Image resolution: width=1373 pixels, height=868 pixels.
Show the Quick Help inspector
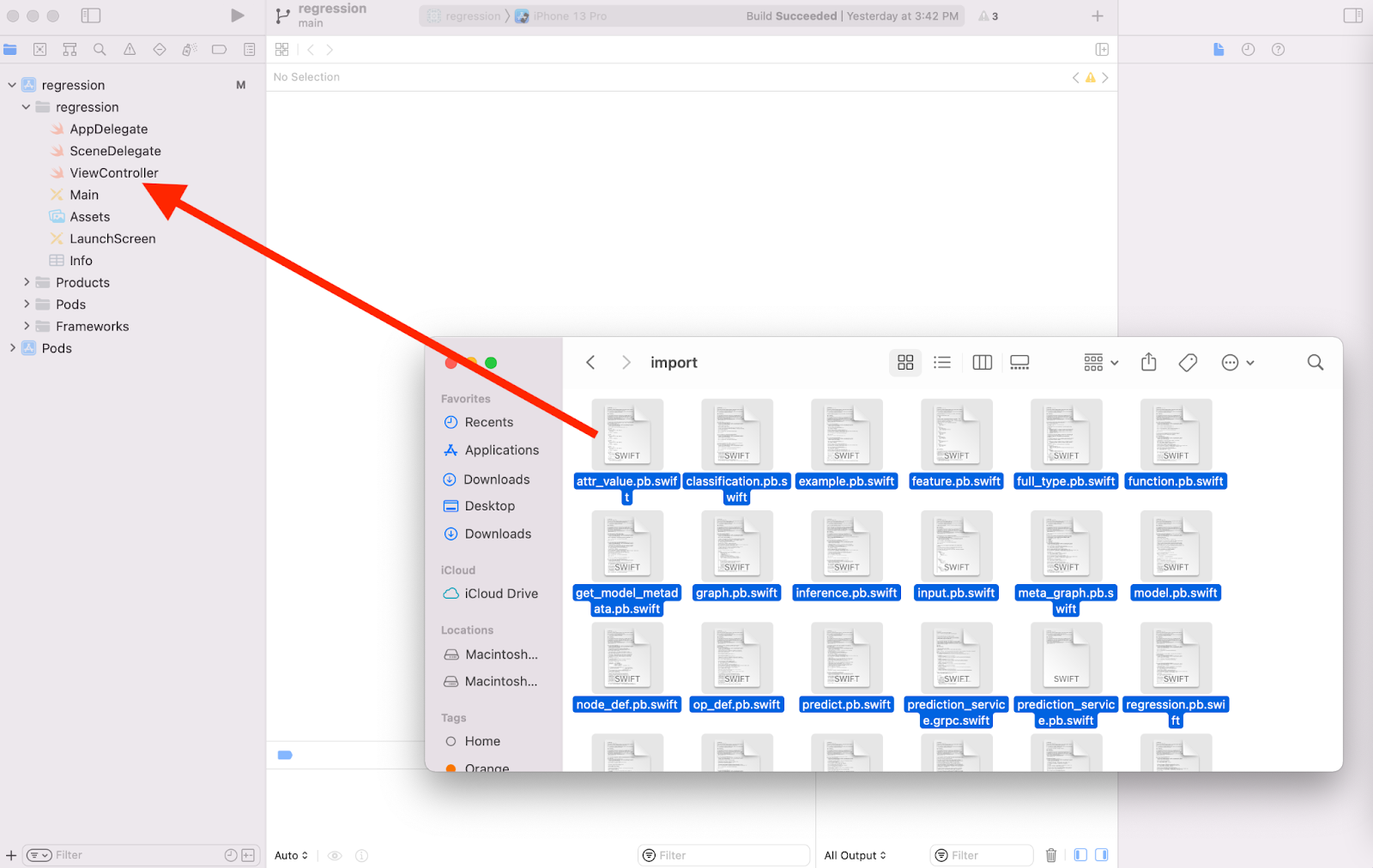click(x=1278, y=50)
